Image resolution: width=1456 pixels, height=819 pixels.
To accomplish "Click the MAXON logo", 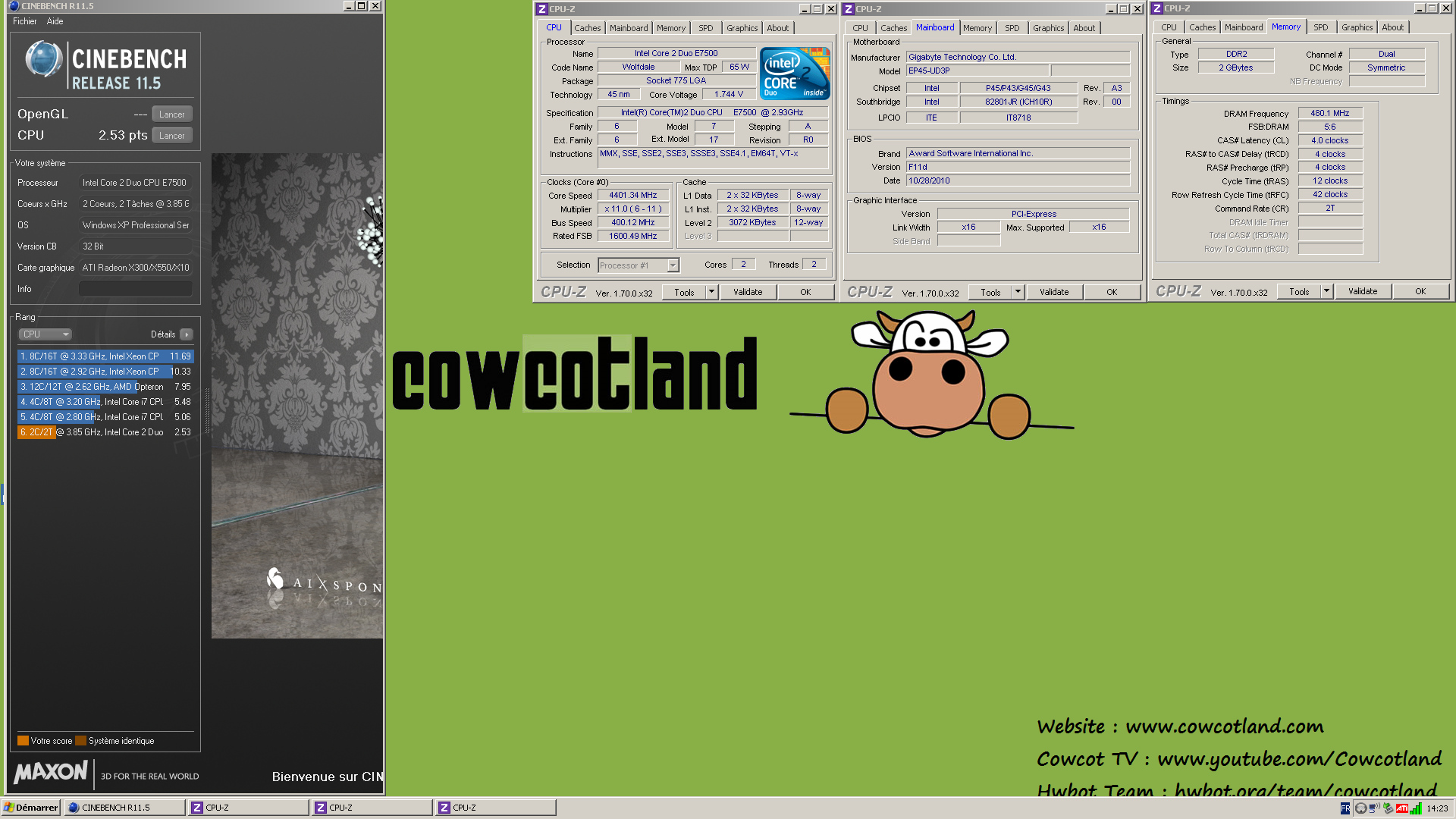I will click(x=51, y=773).
